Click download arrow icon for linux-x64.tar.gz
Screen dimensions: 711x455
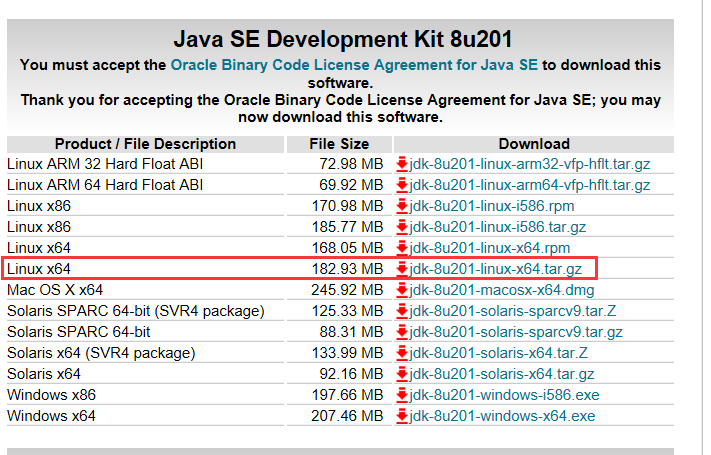coord(402,269)
